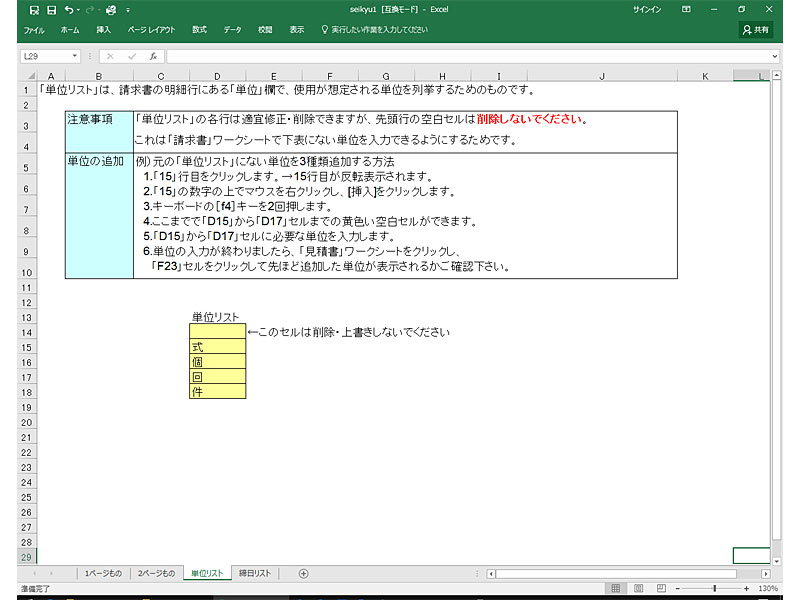Switch to the 締日リスト sheet tab
The image size is (800, 600).
click(254, 573)
